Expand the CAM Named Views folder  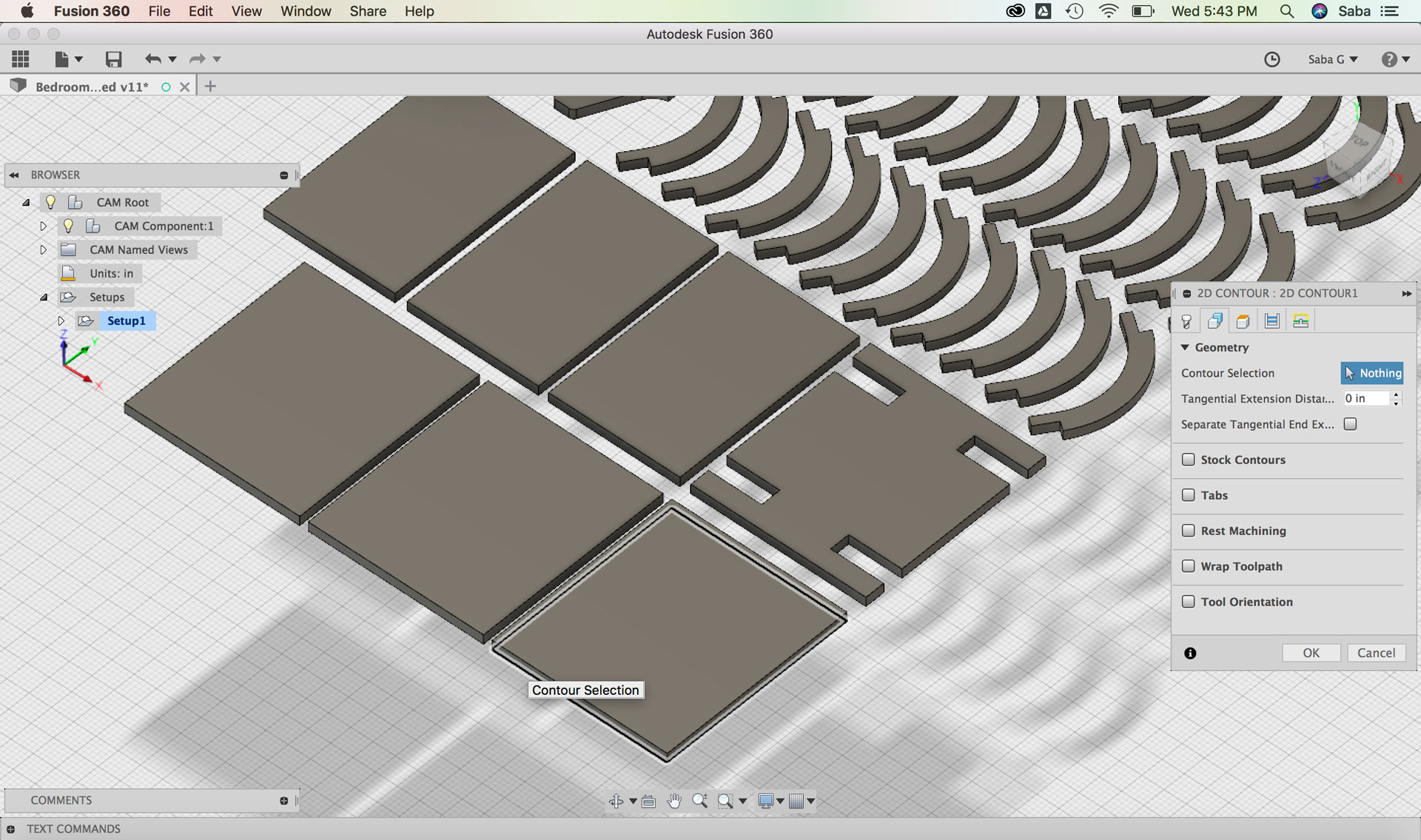click(43, 249)
